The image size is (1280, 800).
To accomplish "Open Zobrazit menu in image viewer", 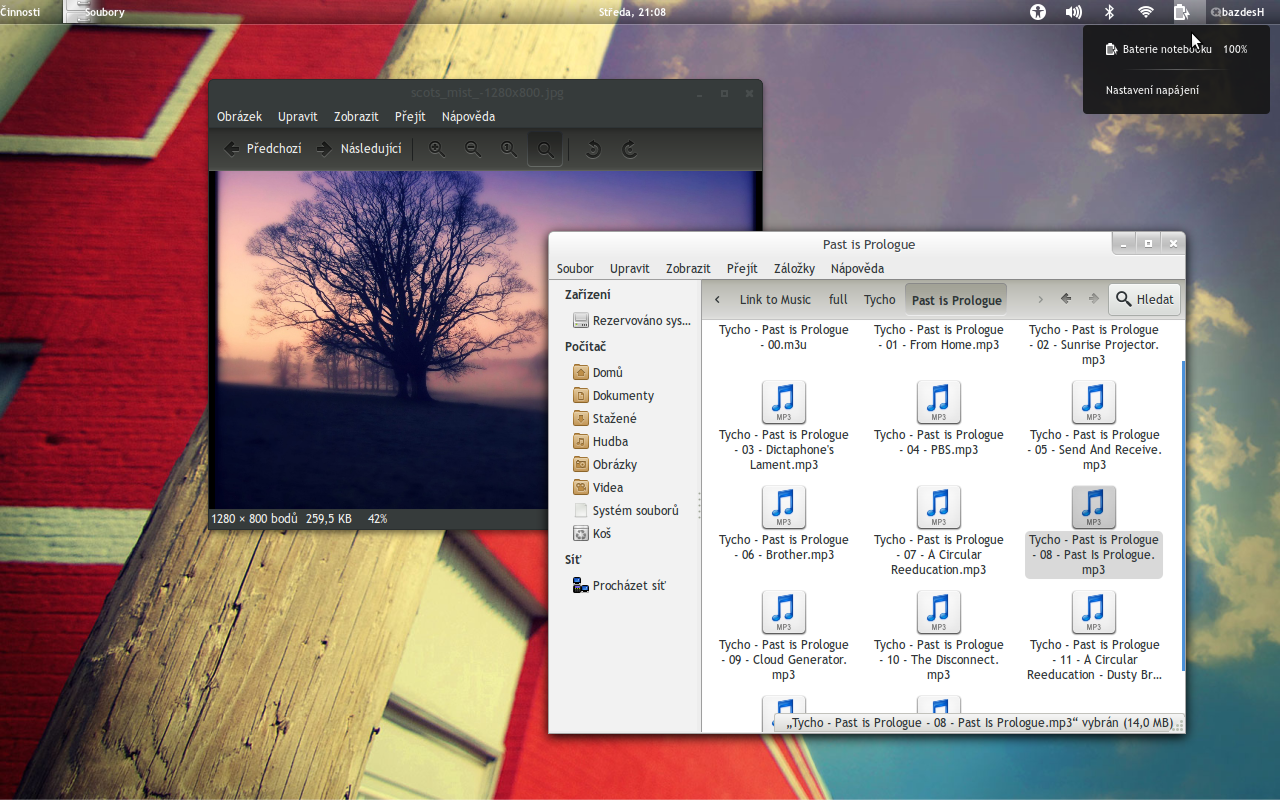I will [x=356, y=116].
